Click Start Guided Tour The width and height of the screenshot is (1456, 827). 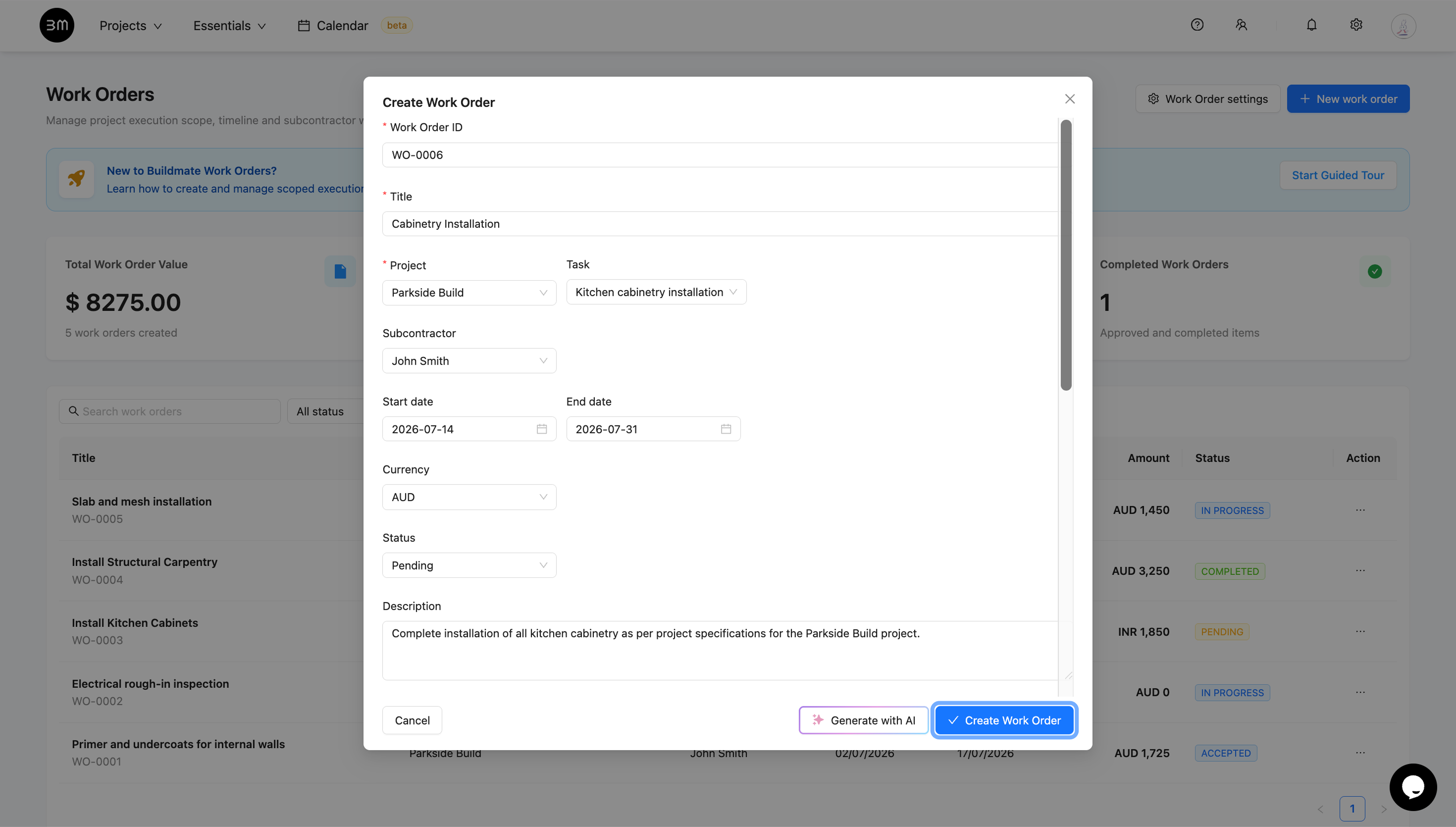click(1338, 175)
